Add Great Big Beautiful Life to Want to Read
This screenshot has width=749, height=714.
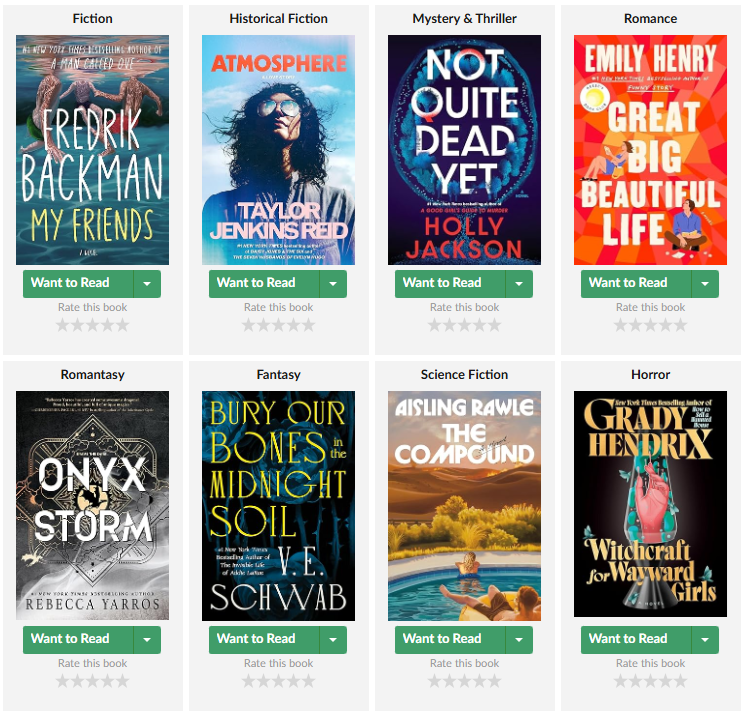coord(636,284)
